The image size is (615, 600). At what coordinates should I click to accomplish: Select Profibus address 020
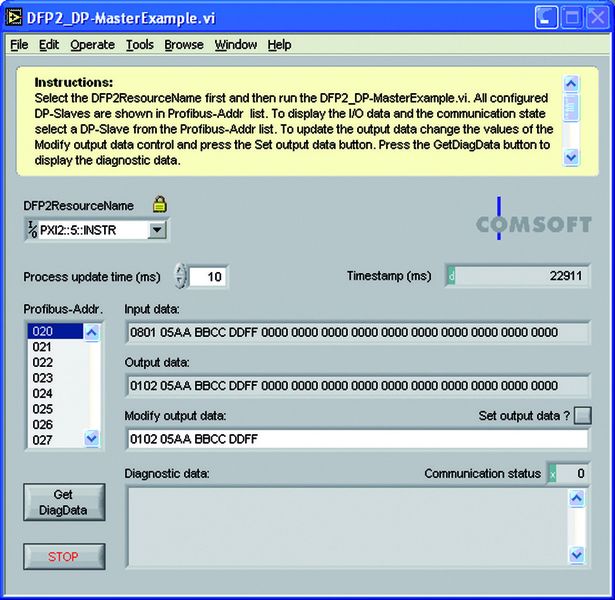coord(55,331)
